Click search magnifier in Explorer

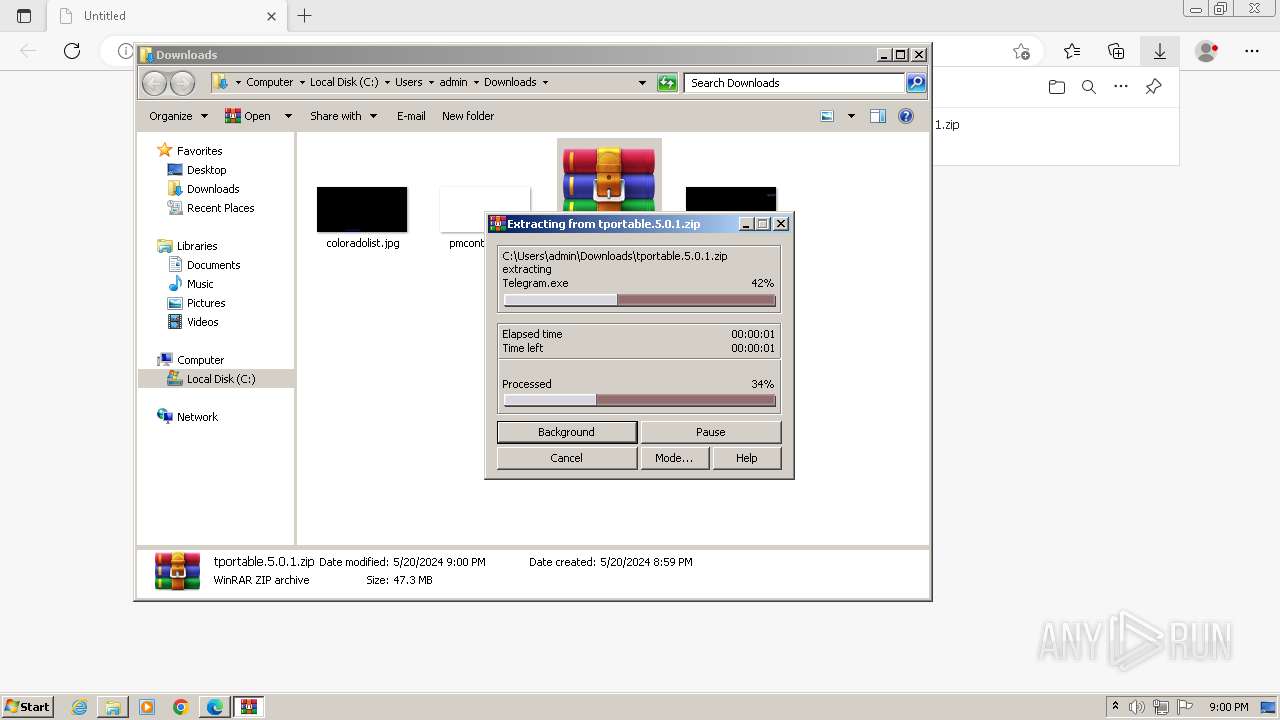click(x=916, y=83)
